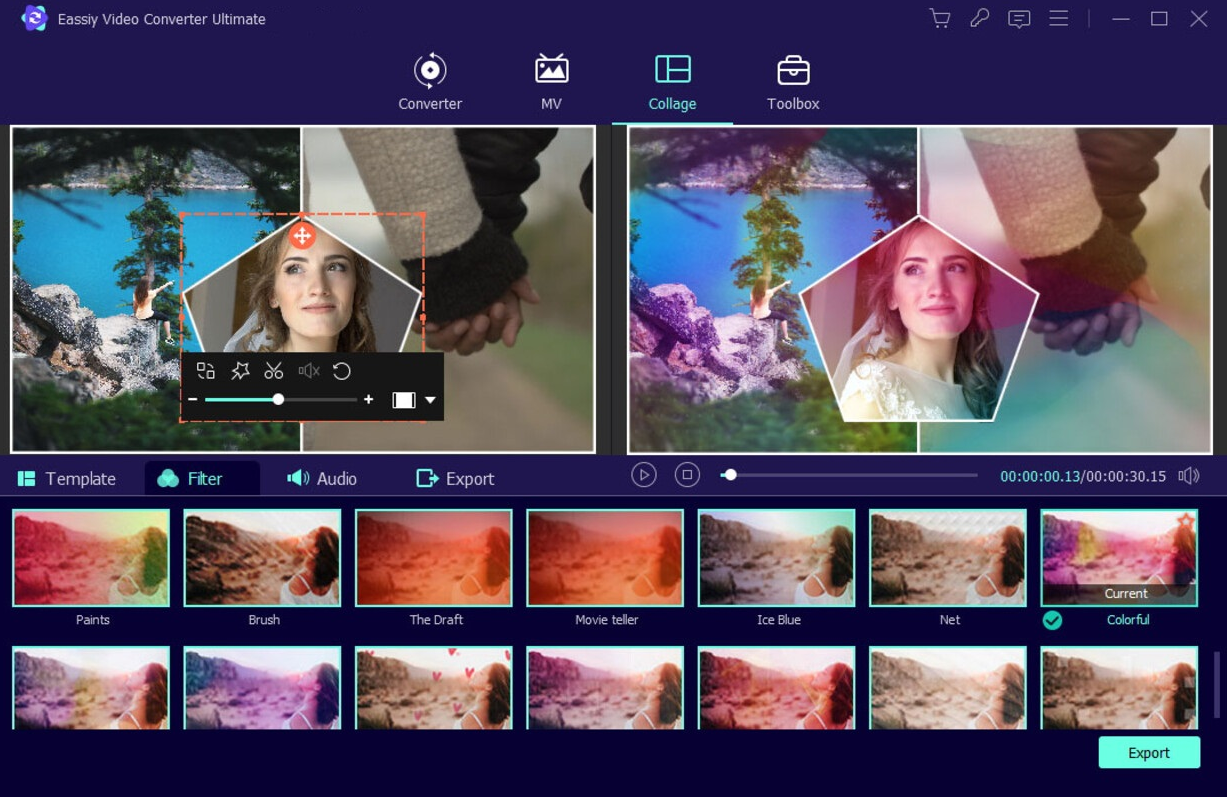This screenshot has height=797, width=1227.
Task: Open the hamburger menu in title bar
Action: point(1058,19)
